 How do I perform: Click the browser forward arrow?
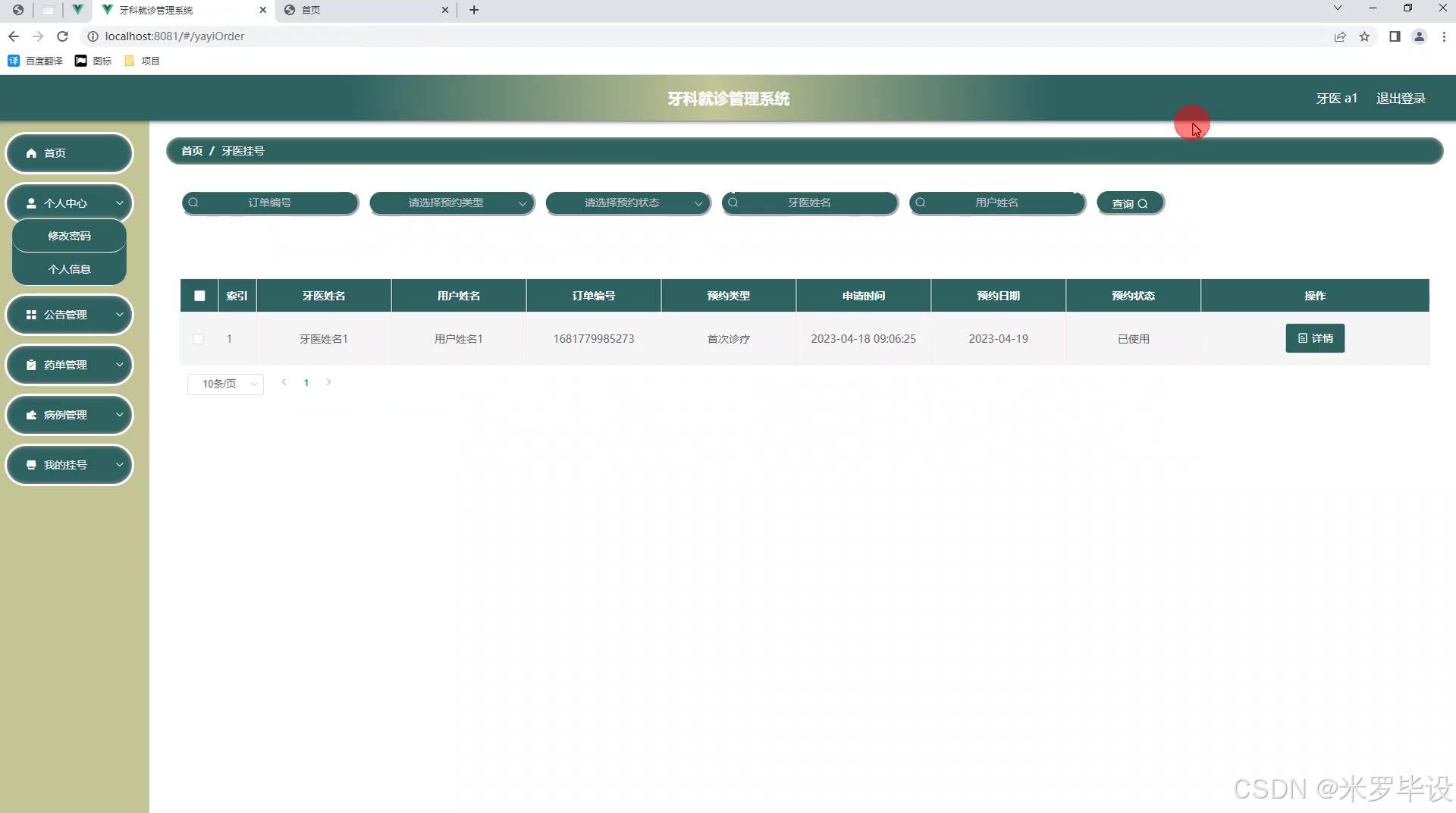pos(38,36)
